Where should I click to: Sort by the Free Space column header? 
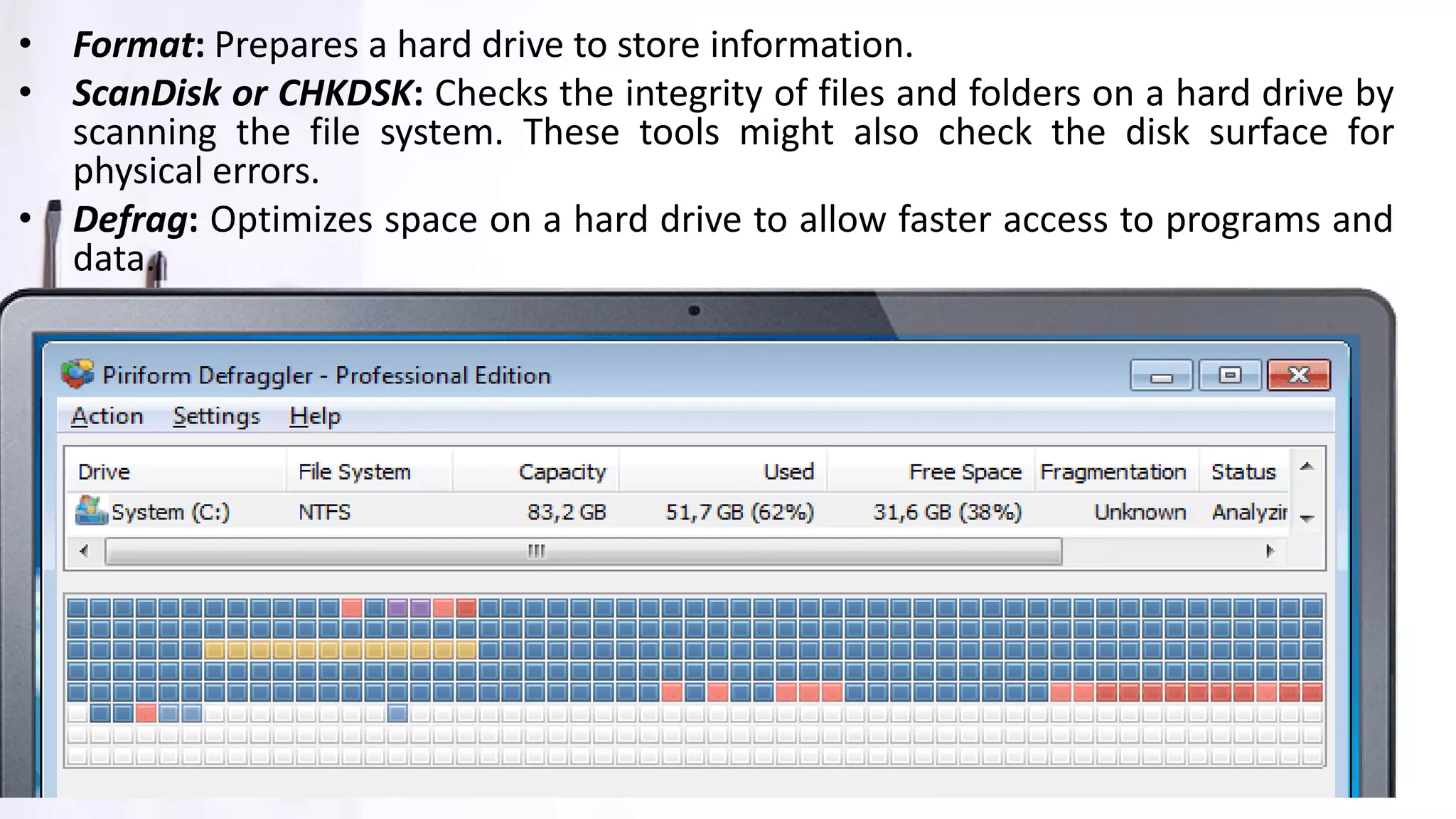(x=931, y=471)
